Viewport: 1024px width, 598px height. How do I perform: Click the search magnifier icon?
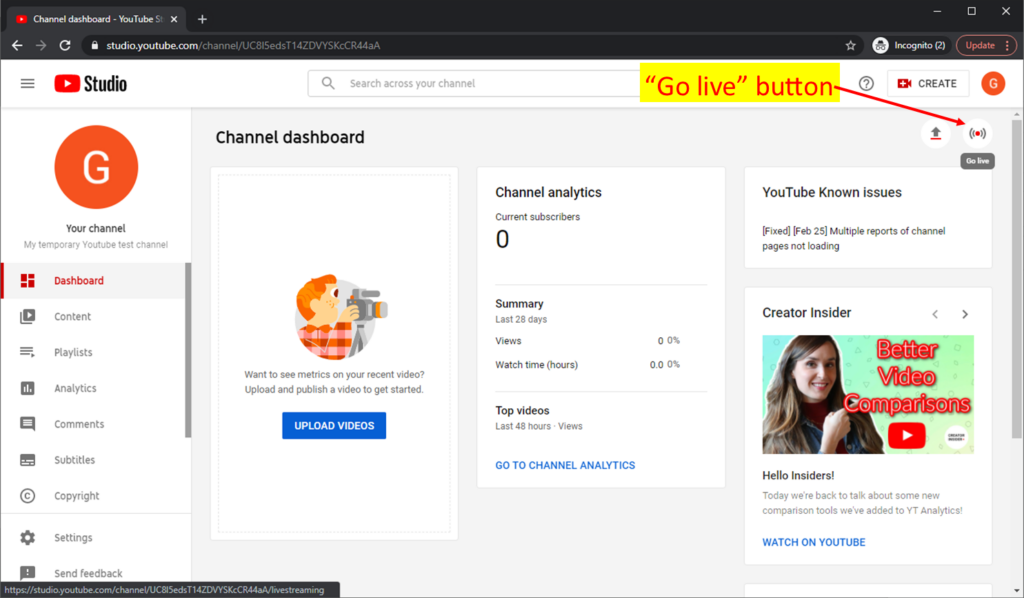tap(328, 84)
